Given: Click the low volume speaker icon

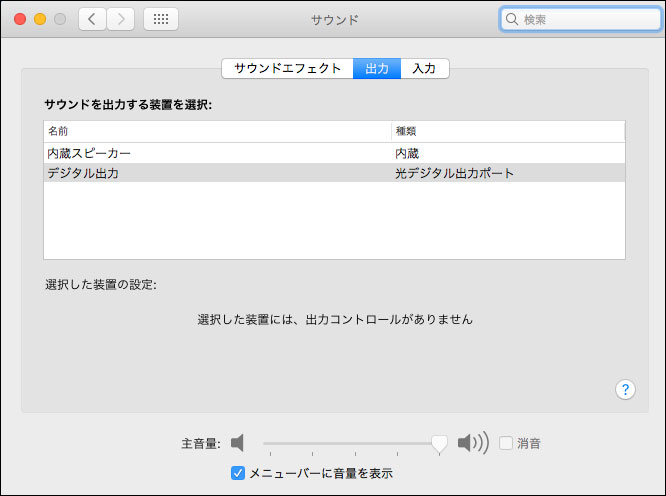Looking at the screenshot, I should tap(237, 443).
